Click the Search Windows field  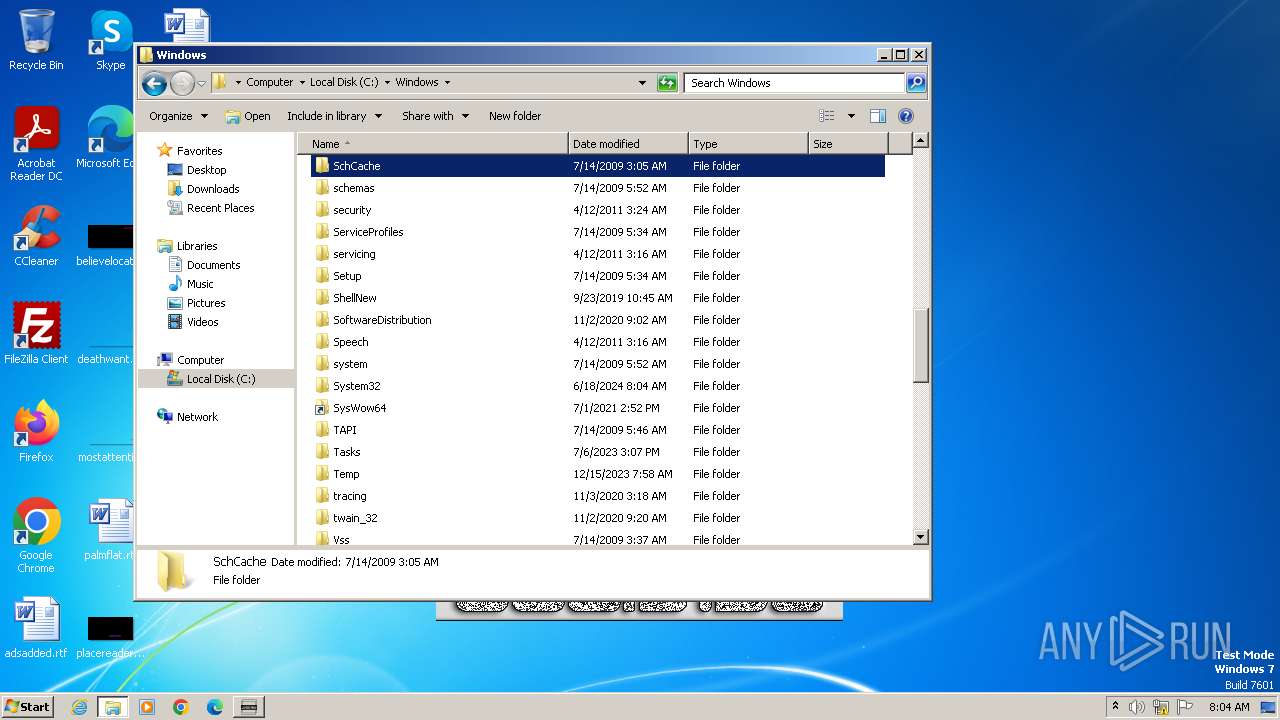pos(794,83)
